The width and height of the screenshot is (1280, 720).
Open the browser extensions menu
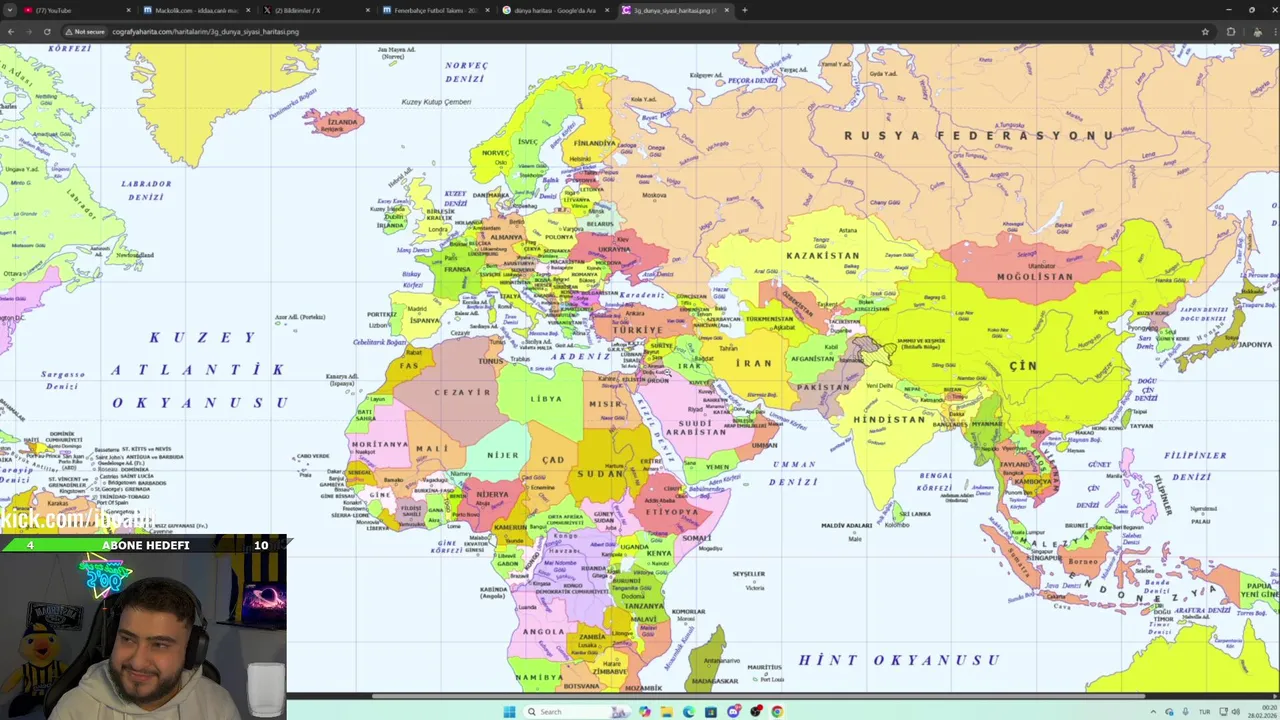[1231, 31]
